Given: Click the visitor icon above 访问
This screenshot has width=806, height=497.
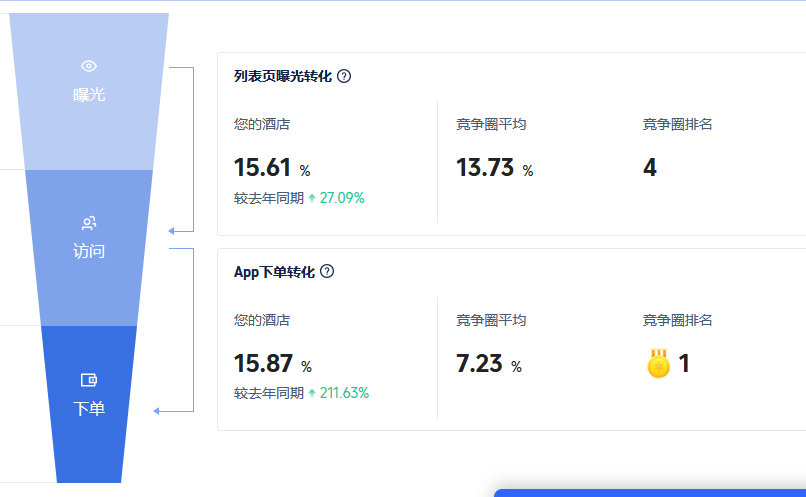Looking at the screenshot, I should (89, 223).
